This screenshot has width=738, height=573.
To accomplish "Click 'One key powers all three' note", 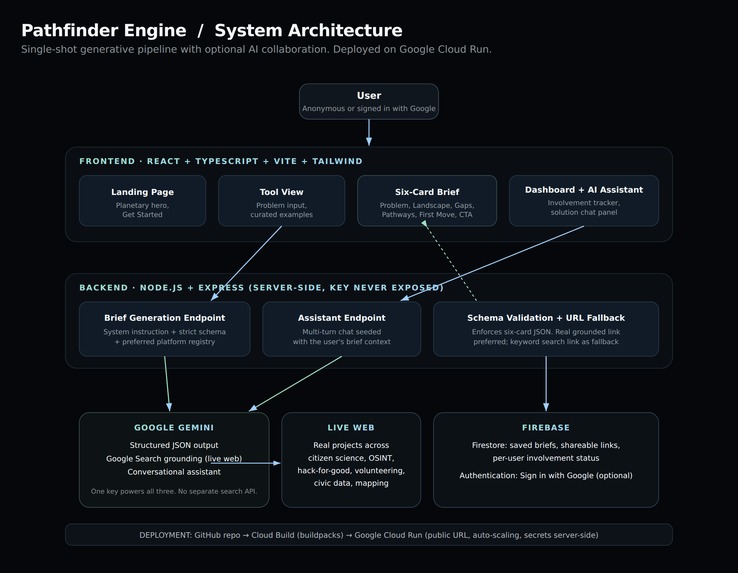I will (174, 491).
